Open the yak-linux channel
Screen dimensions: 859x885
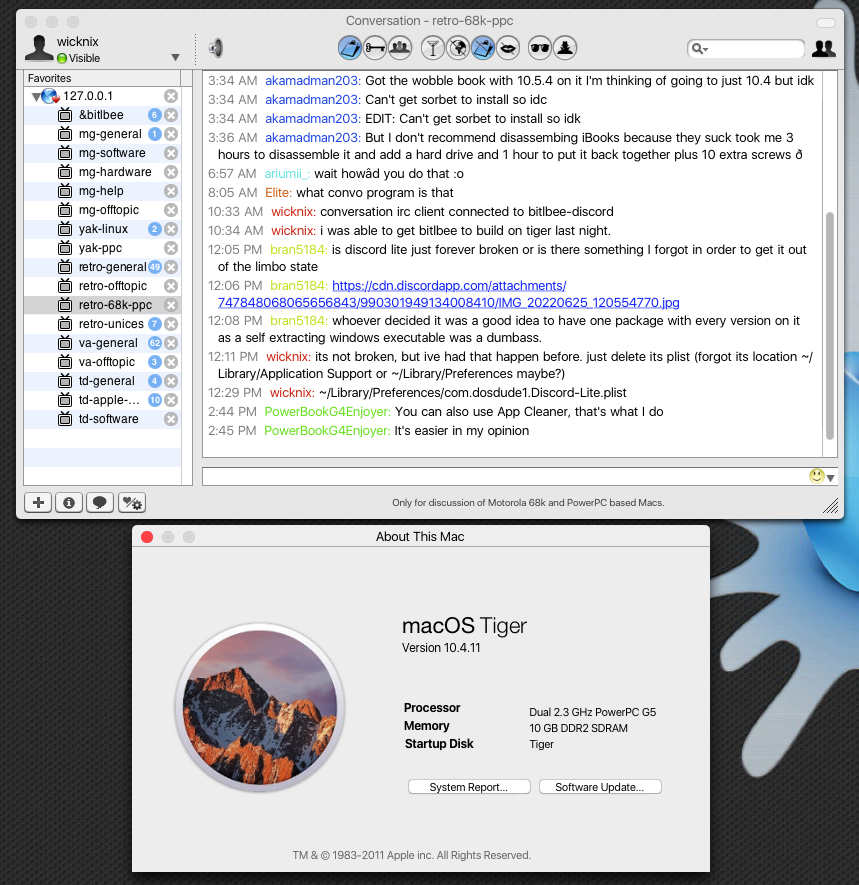pyautogui.click(x=102, y=229)
